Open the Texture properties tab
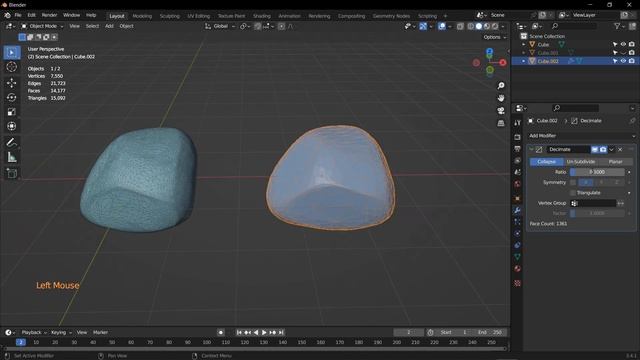The height and width of the screenshot is (360, 640). 518,283
